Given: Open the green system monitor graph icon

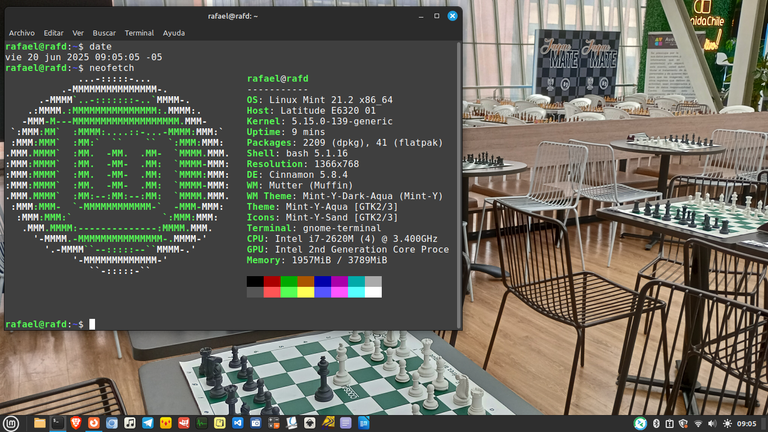Looking at the screenshot, I should pyautogui.click(x=202, y=423).
